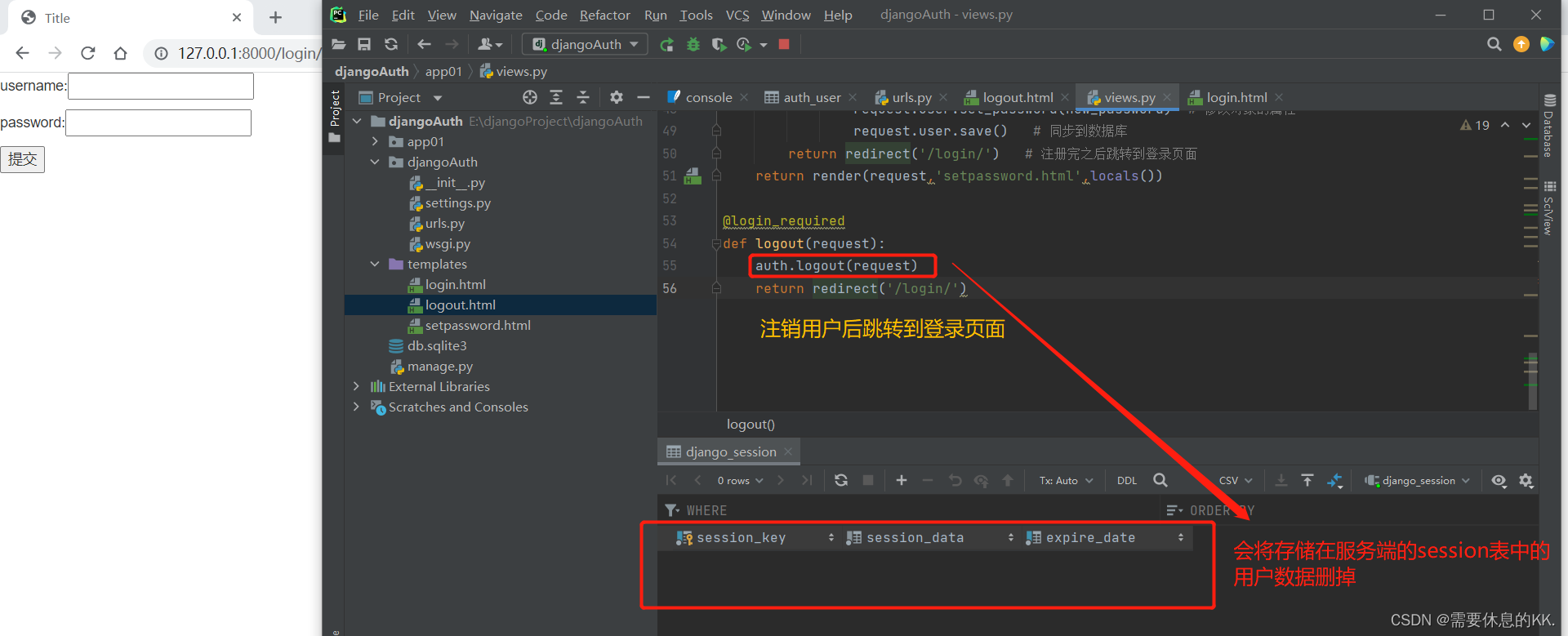Image resolution: width=1568 pixels, height=636 pixels.
Task: Click the DDL button
Action: tap(1127, 481)
